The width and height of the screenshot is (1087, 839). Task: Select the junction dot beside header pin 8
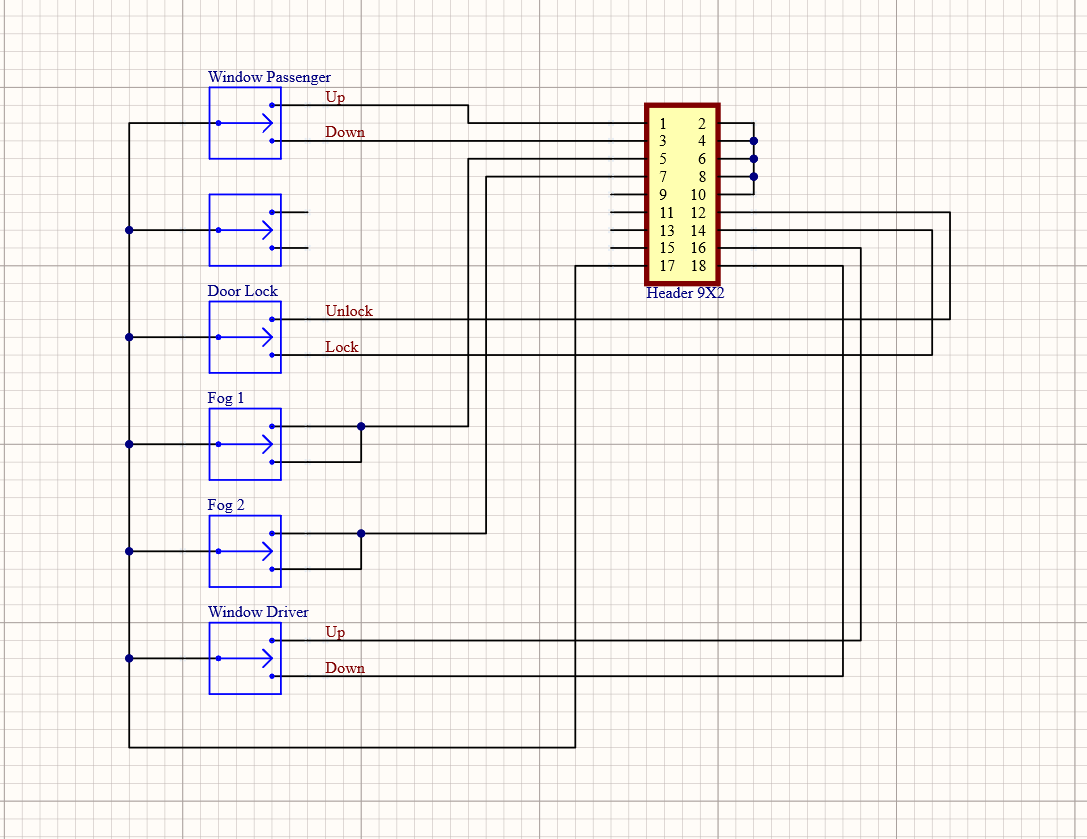[x=754, y=177]
